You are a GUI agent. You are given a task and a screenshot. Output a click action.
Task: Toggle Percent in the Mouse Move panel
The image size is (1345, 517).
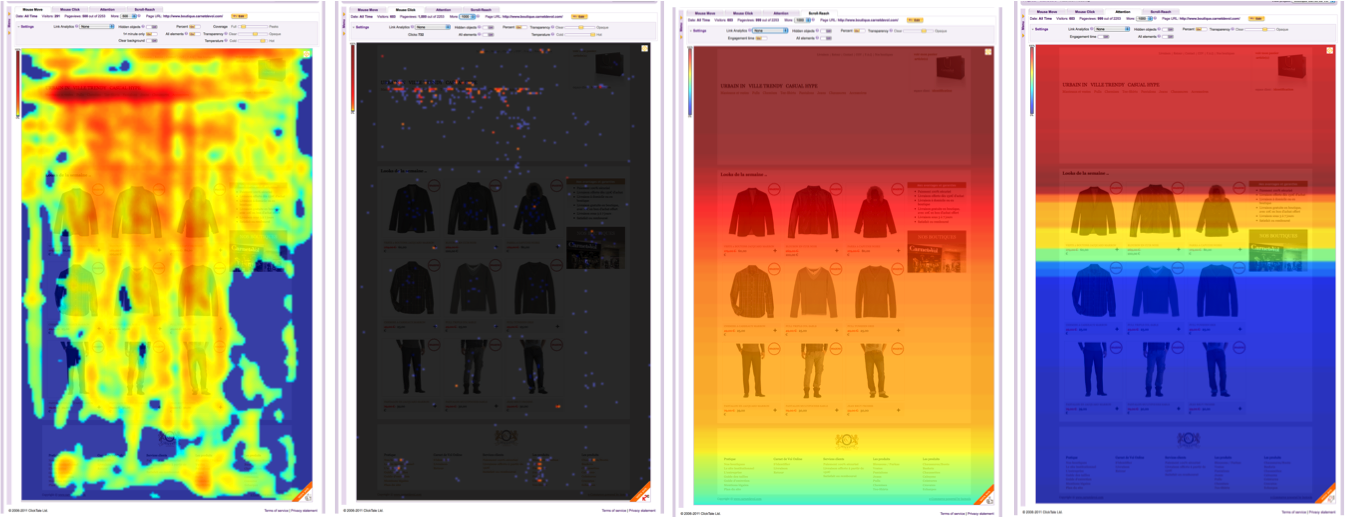(x=195, y=26)
